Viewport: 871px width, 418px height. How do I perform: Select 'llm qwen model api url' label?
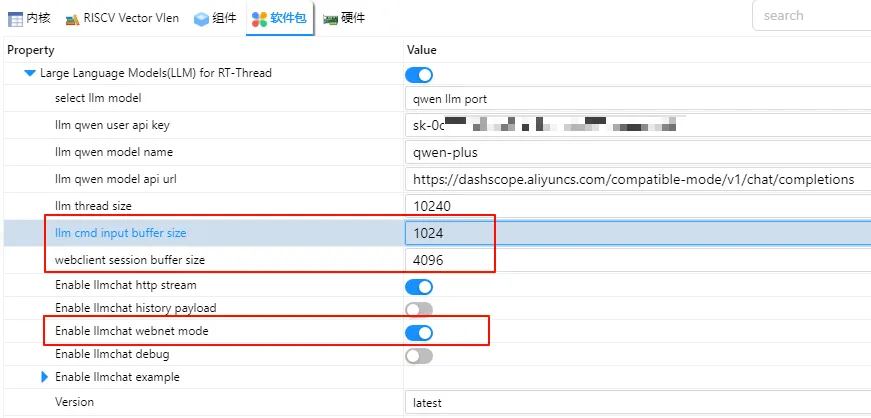[116, 179]
